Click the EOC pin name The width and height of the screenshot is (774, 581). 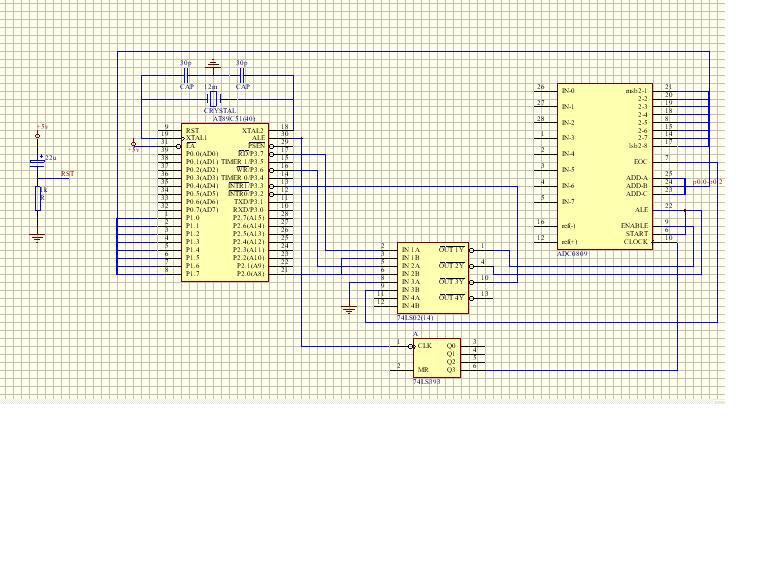(x=640, y=161)
